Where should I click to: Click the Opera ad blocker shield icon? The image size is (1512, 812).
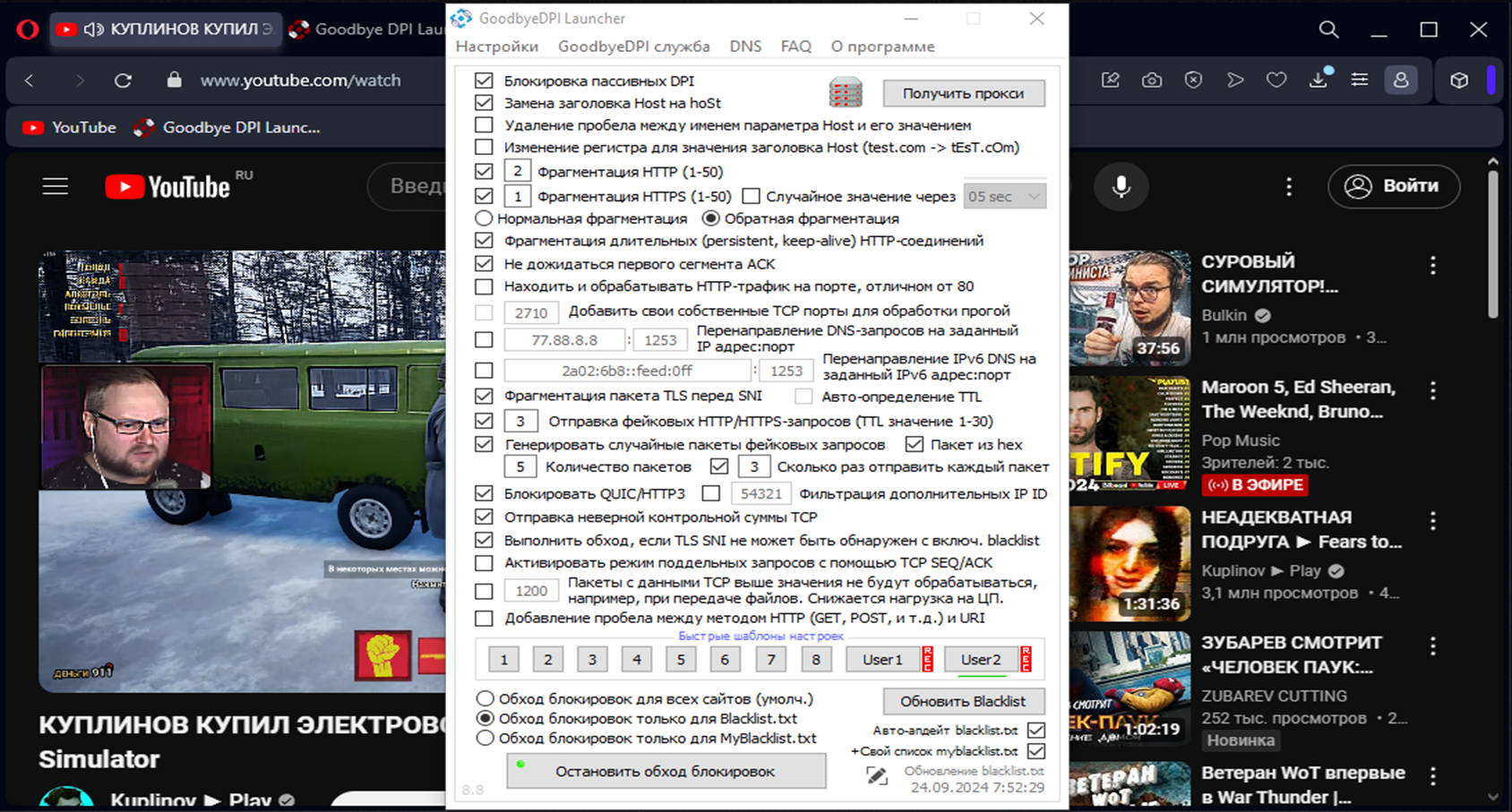[1193, 81]
